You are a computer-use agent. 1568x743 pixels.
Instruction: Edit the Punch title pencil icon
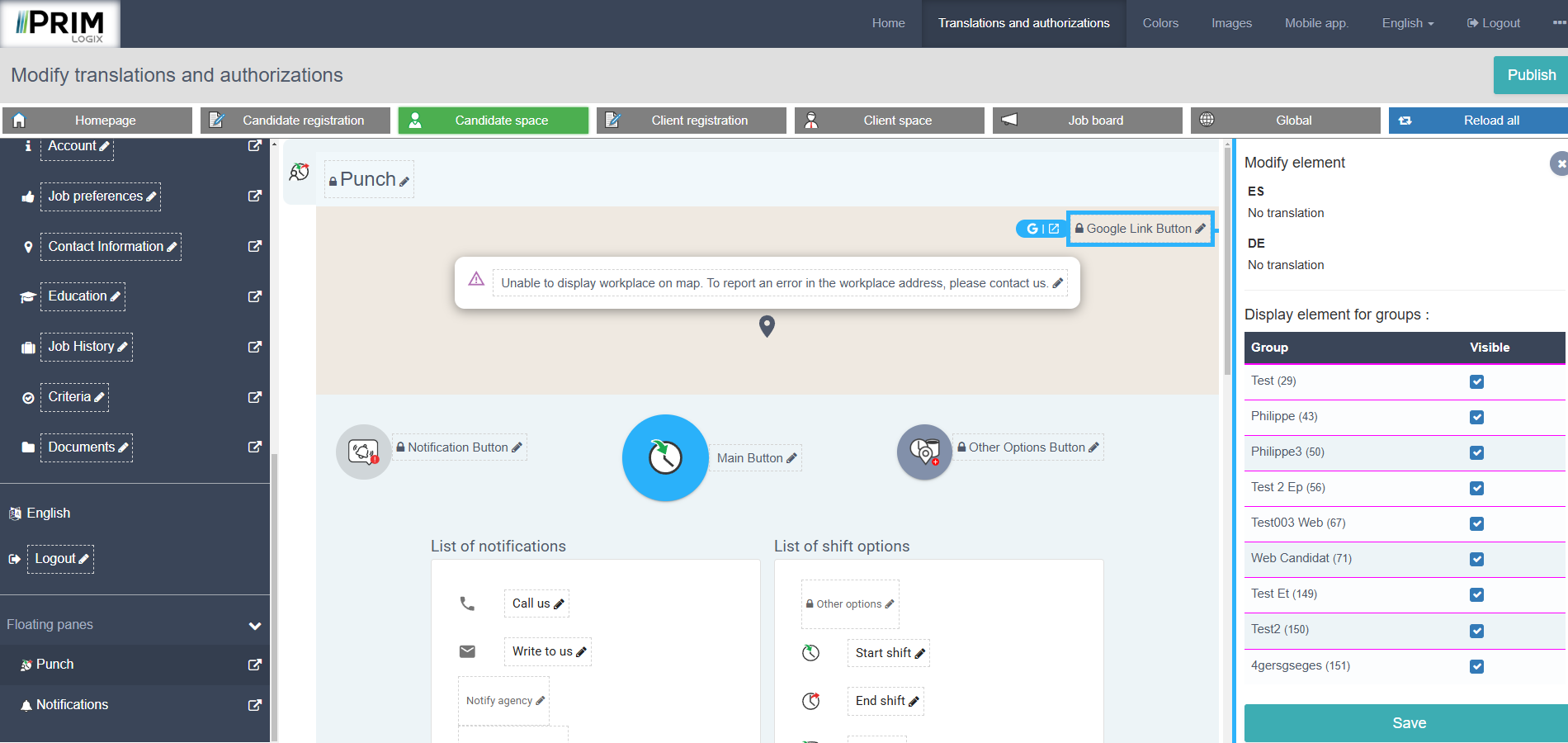click(x=404, y=182)
